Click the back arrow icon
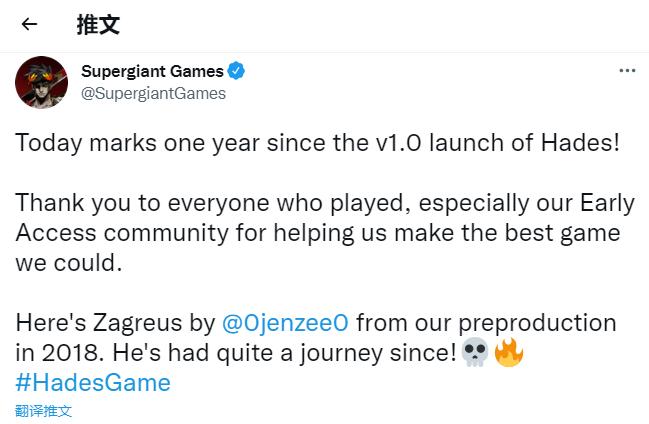This screenshot has height=424, width=649. [28, 25]
